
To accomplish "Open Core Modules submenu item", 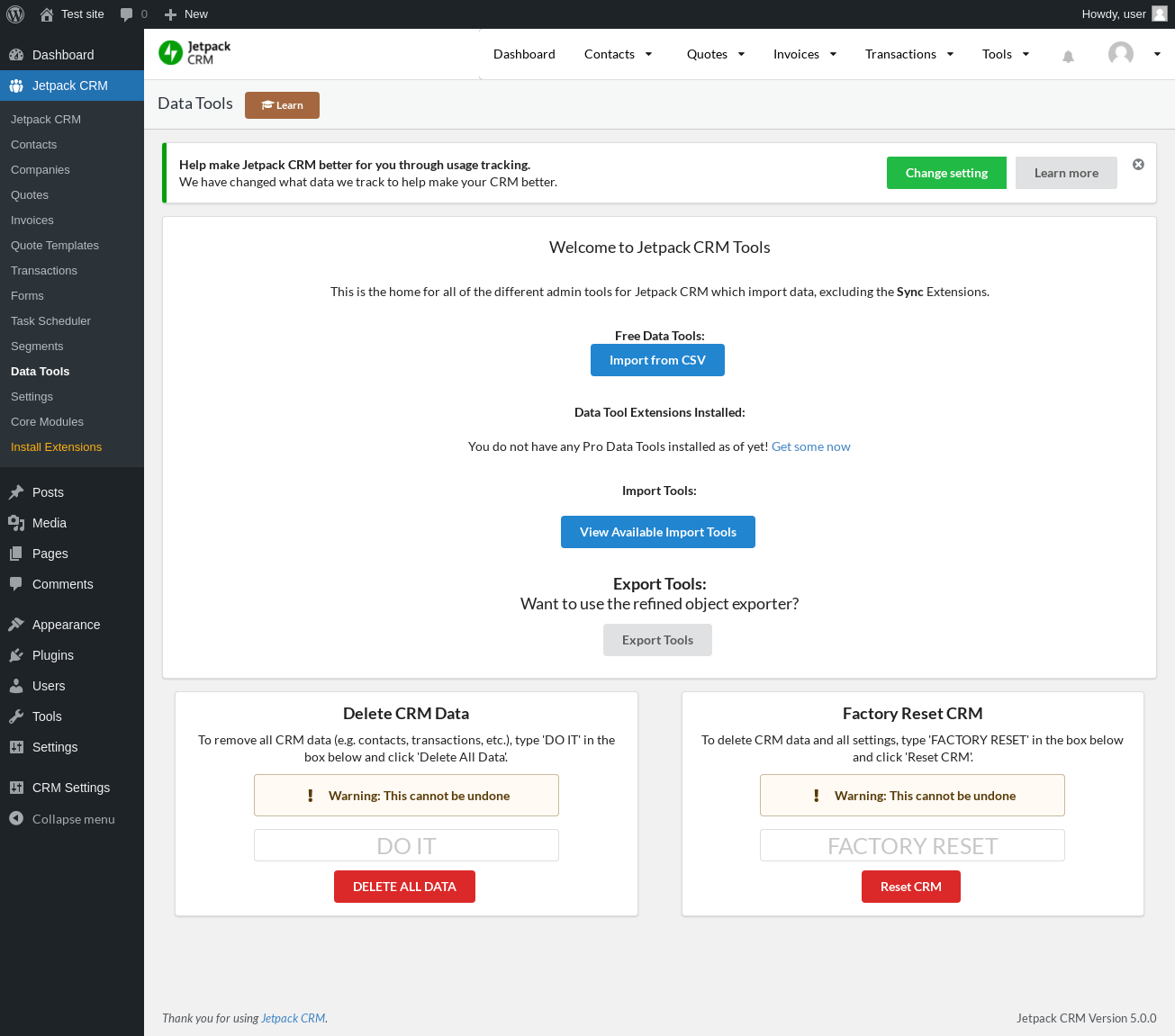I will [72, 422].
